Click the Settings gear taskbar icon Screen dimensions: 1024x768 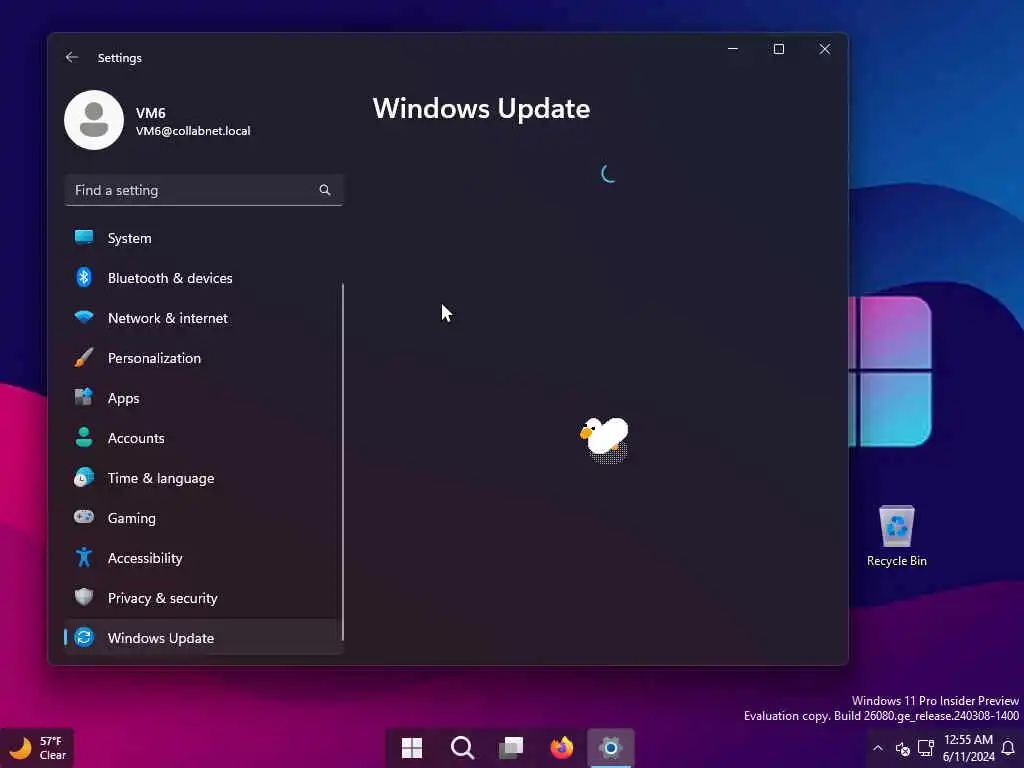(x=611, y=748)
